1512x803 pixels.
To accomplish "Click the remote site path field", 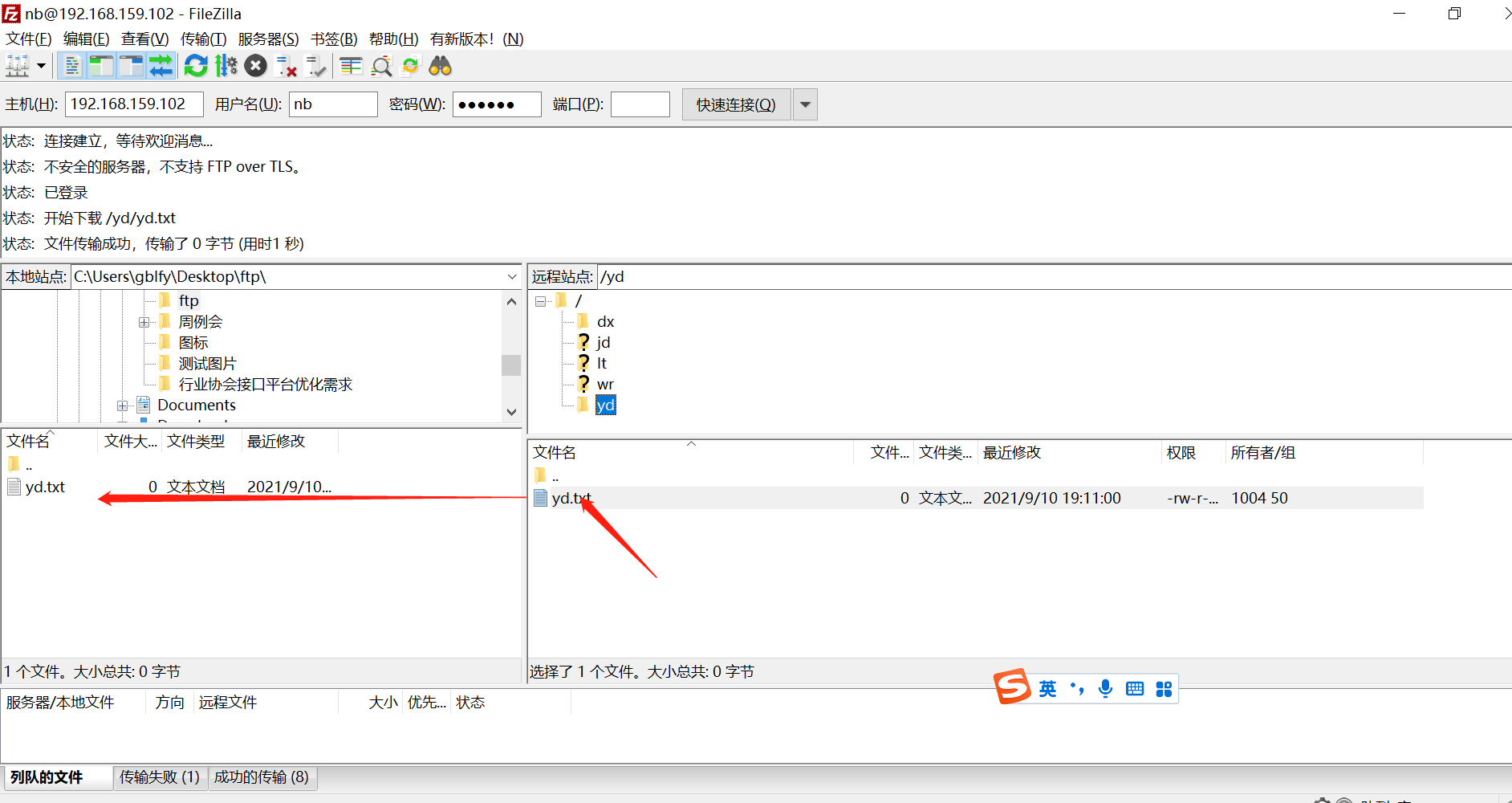I will tap(1053, 277).
